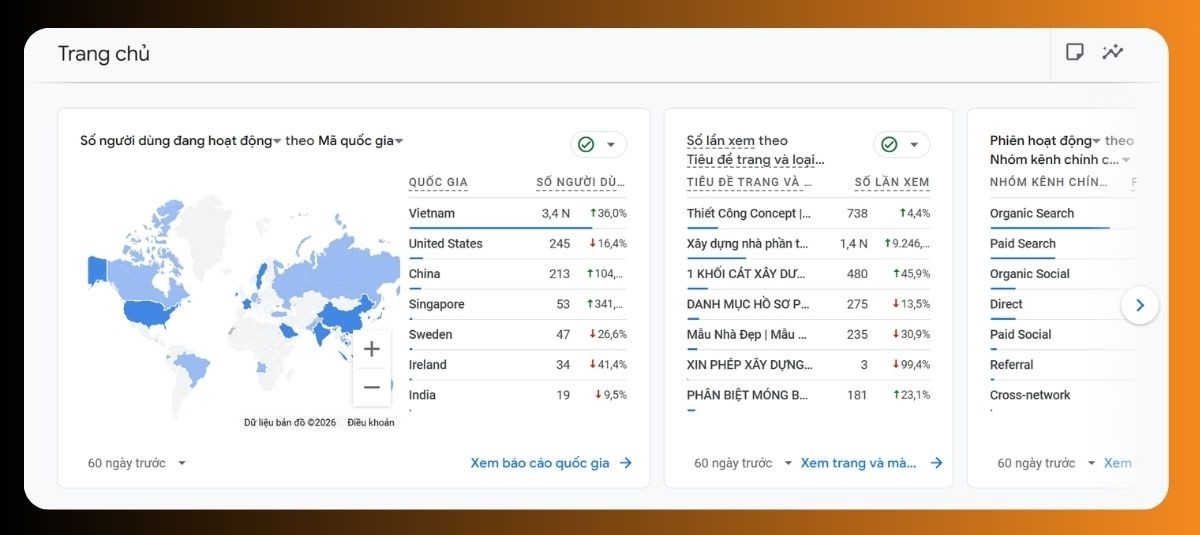The image size is (1200, 535).
Task: Click arrow beside Xem trang và mà…
Action: click(x=936, y=463)
